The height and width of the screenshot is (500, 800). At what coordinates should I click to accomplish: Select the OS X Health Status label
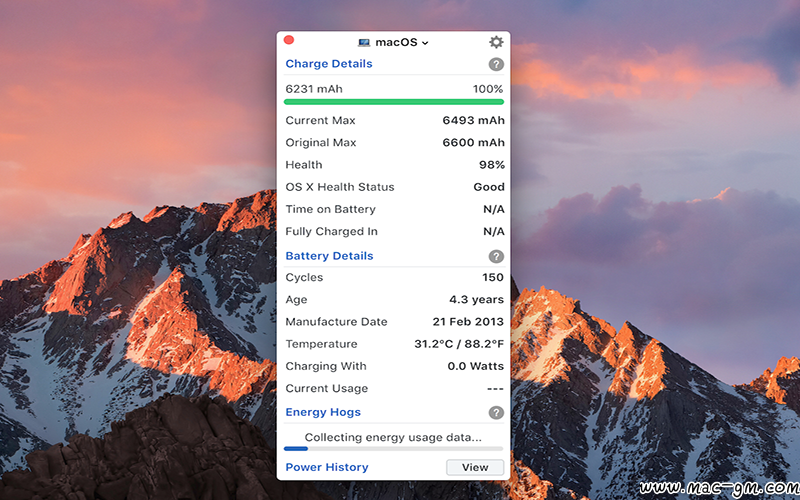340,187
